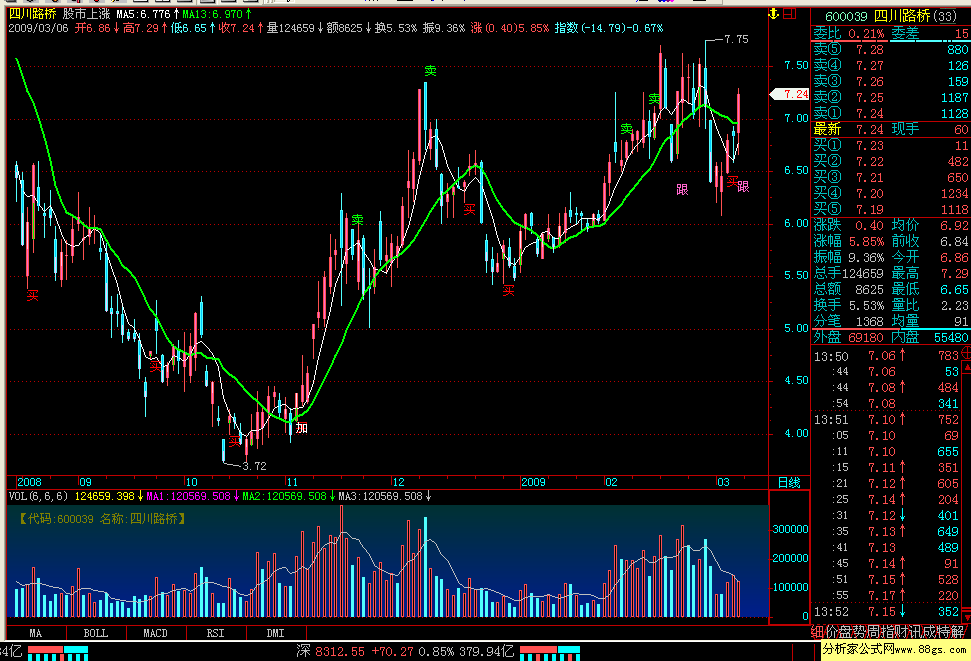
Task: Open the 财 finance tab
Action: [x=902, y=632]
